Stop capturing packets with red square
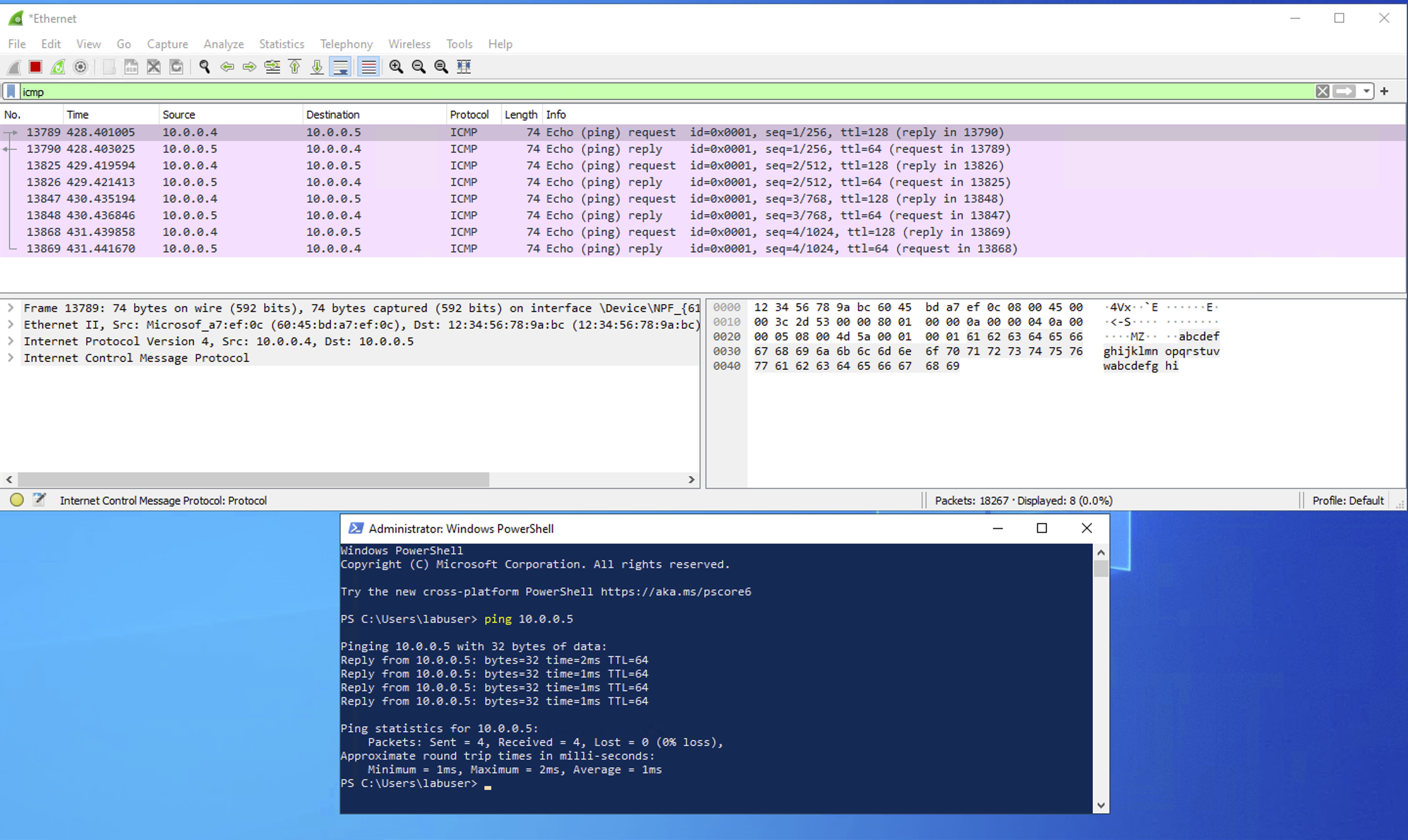The height and width of the screenshot is (840, 1408). (x=35, y=67)
